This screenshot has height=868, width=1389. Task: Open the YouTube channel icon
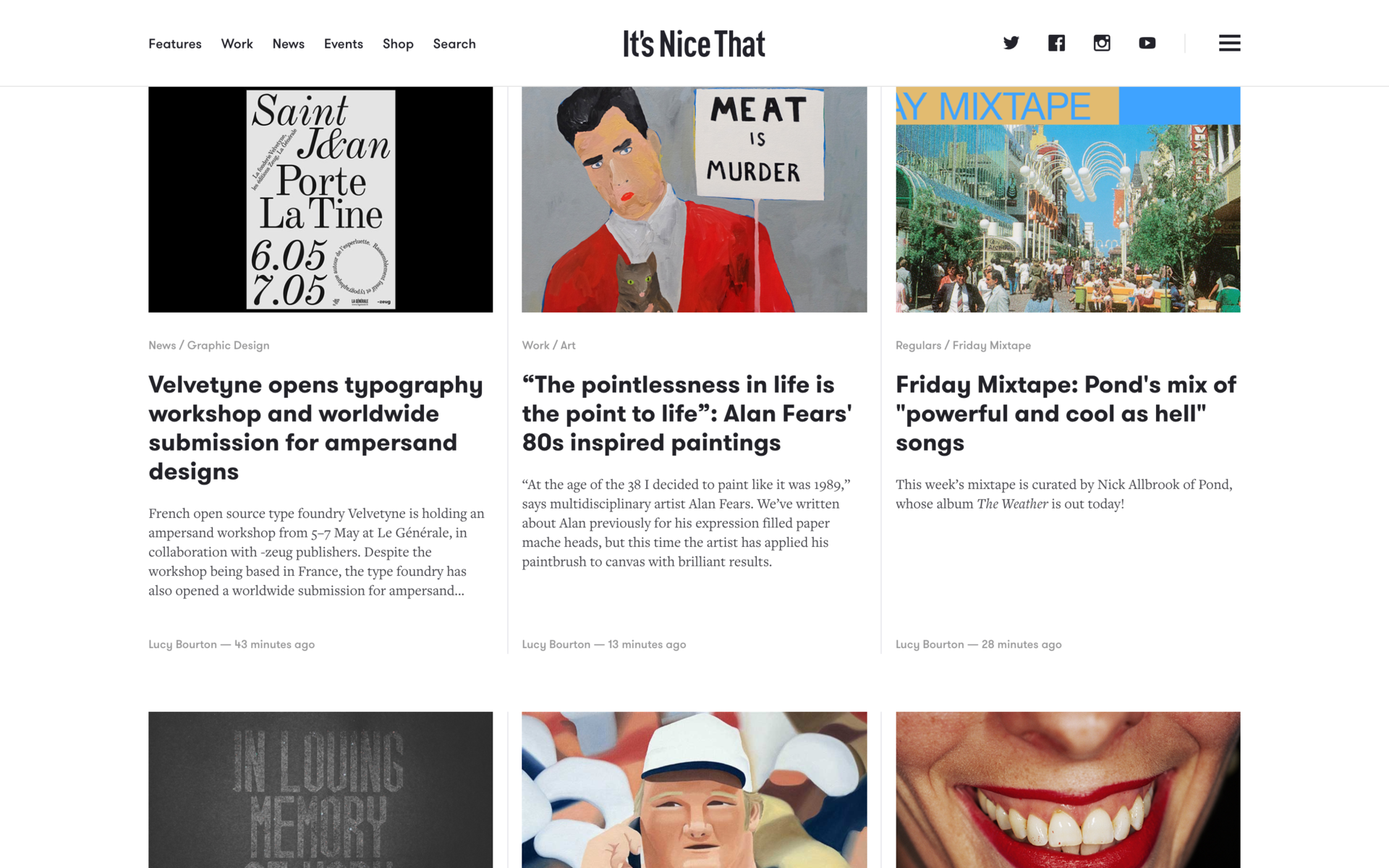pos(1147,43)
